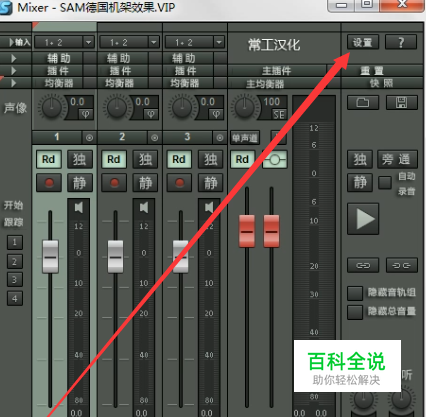Click left red master fader handle
This screenshot has width=426, height=417.
[247, 231]
